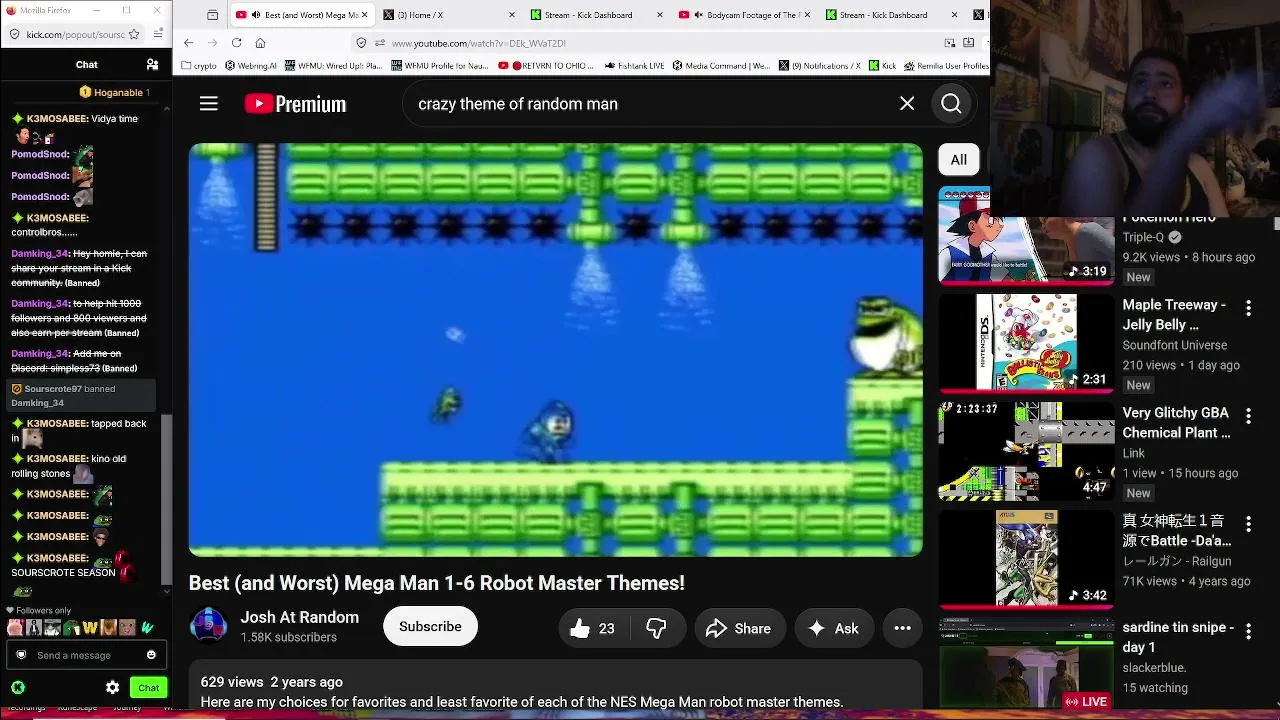View site security shield in Kick window

[13, 34]
